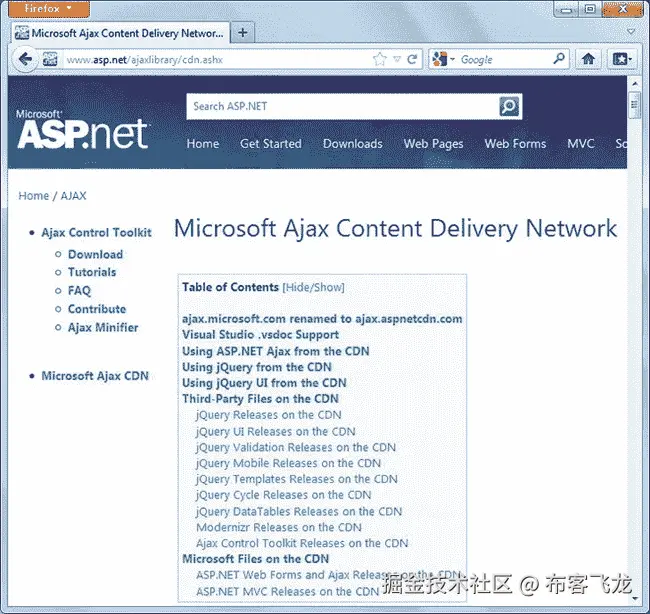This screenshot has height=614, width=650.
Task: Open the MVC menu item
Action: click(x=581, y=143)
